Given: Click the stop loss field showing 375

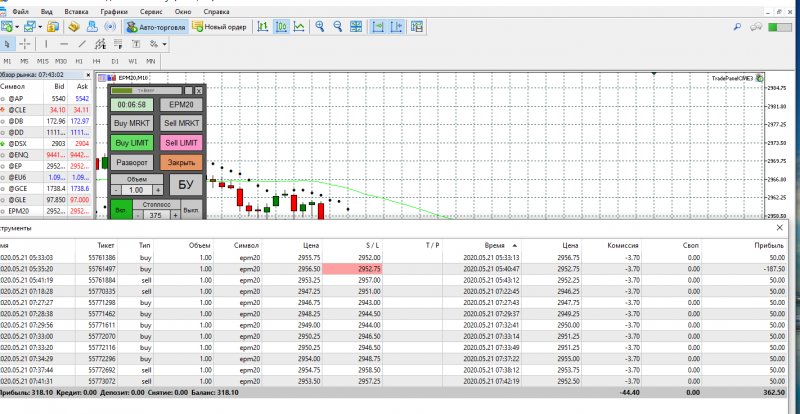Looking at the screenshot, I should [x=156, y=215].
